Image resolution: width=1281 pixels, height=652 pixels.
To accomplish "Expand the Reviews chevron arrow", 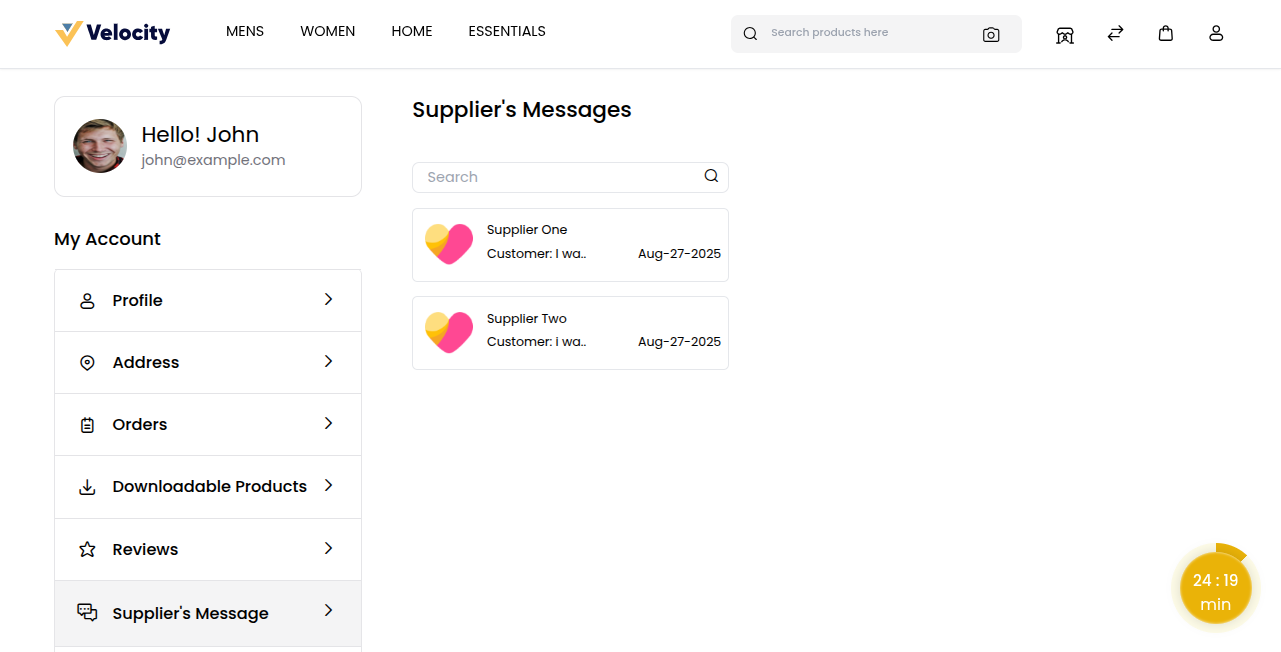I will click(328, 548).
